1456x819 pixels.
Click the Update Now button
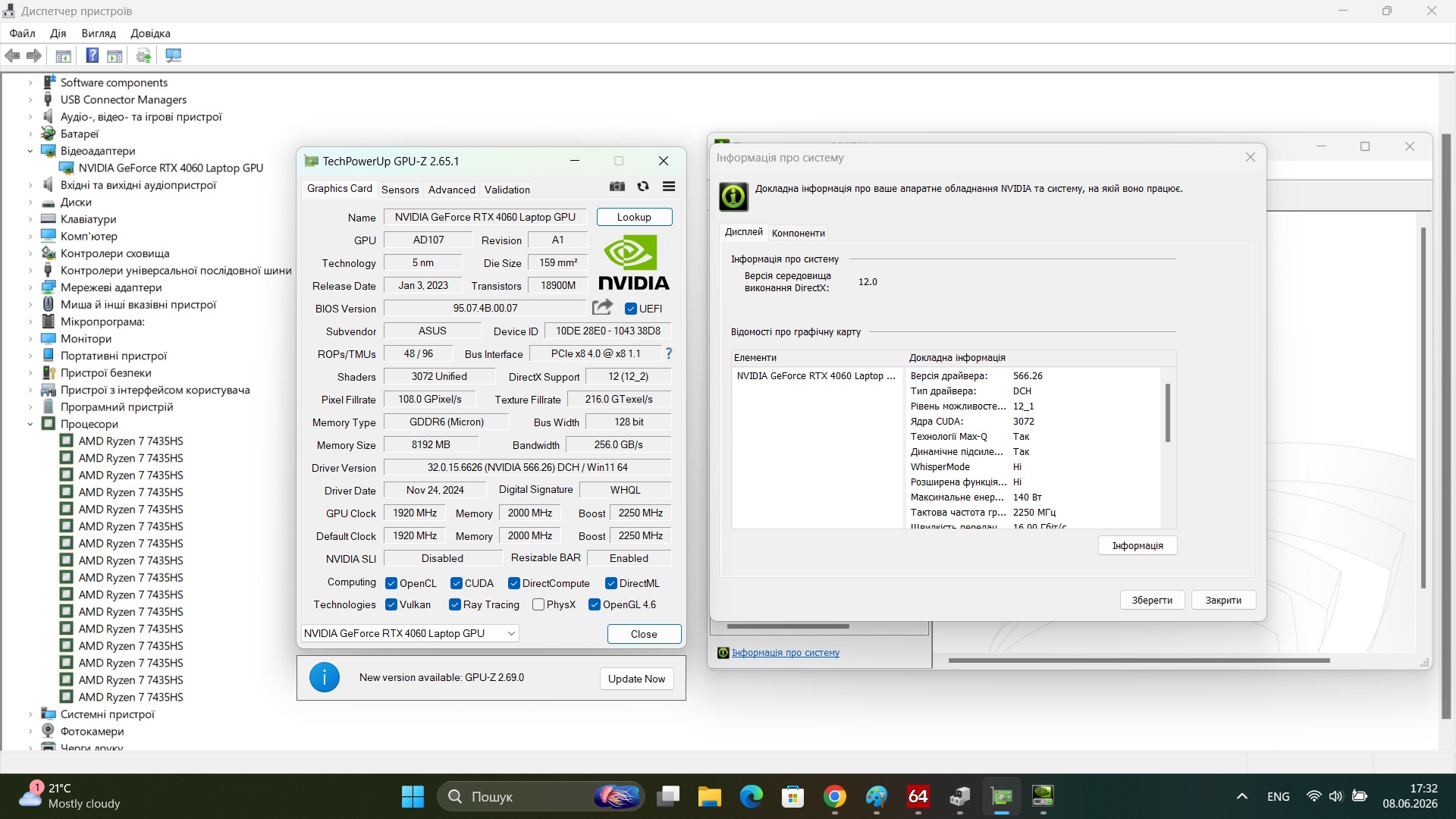[x=636, y=679]
